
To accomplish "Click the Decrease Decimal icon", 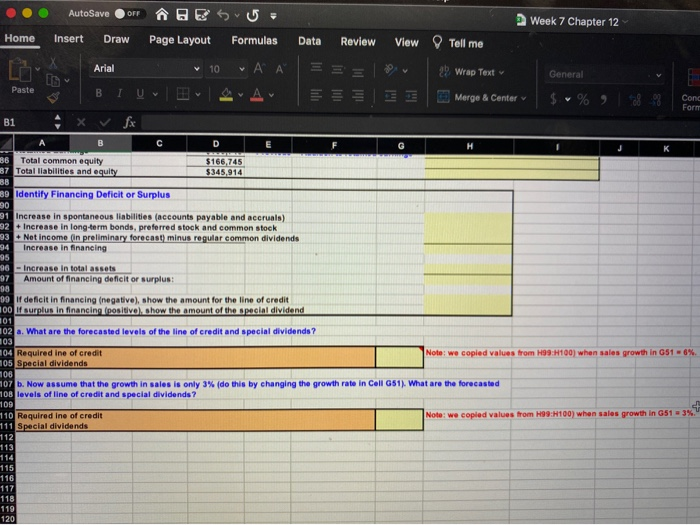I will coord(656,100).
